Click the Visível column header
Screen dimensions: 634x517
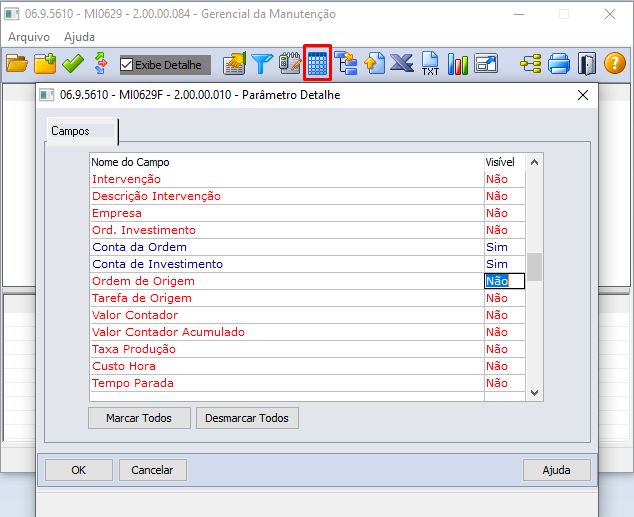tap(504, 162)
